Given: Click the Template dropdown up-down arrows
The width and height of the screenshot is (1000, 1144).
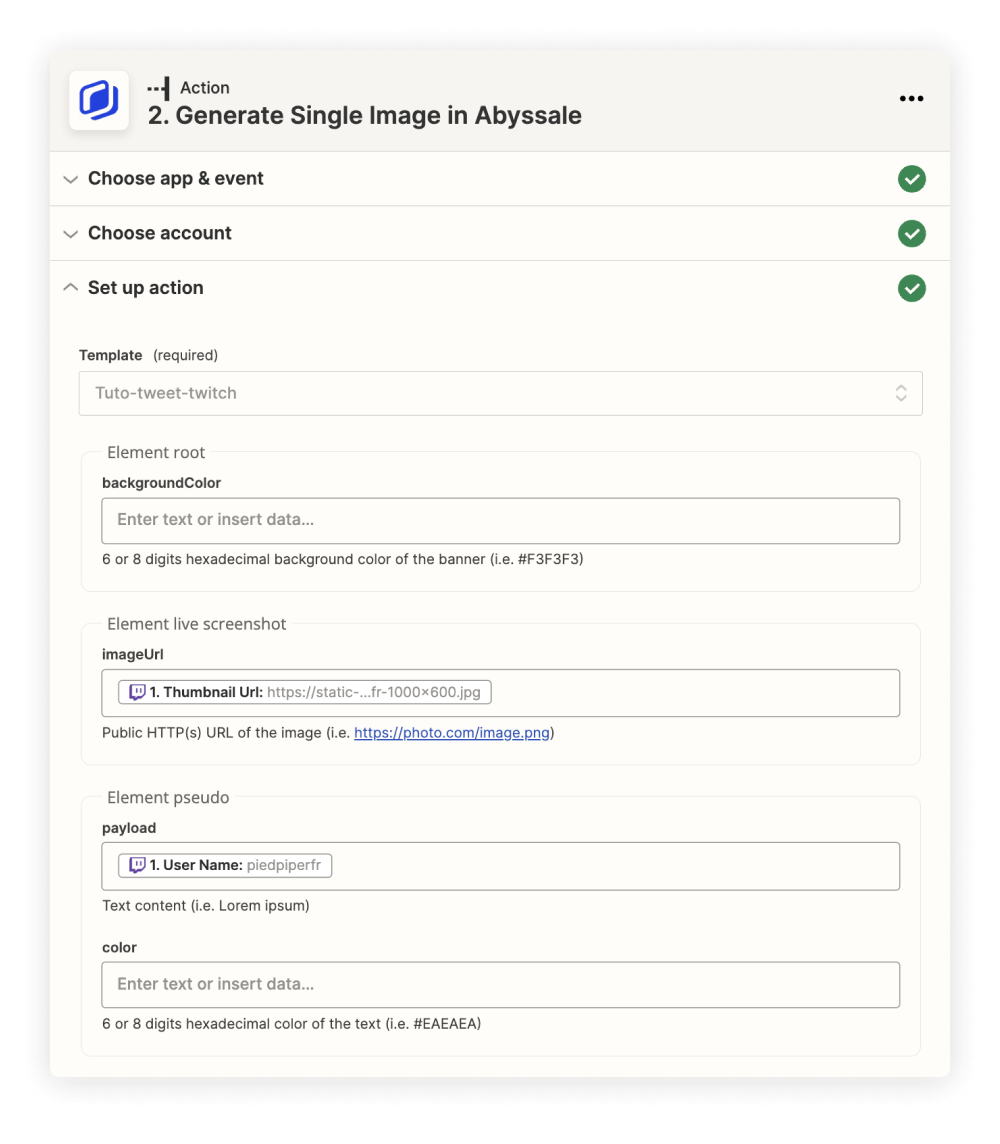Looking at the screenshot, I should pyautogui.click(x=901, y=393).
